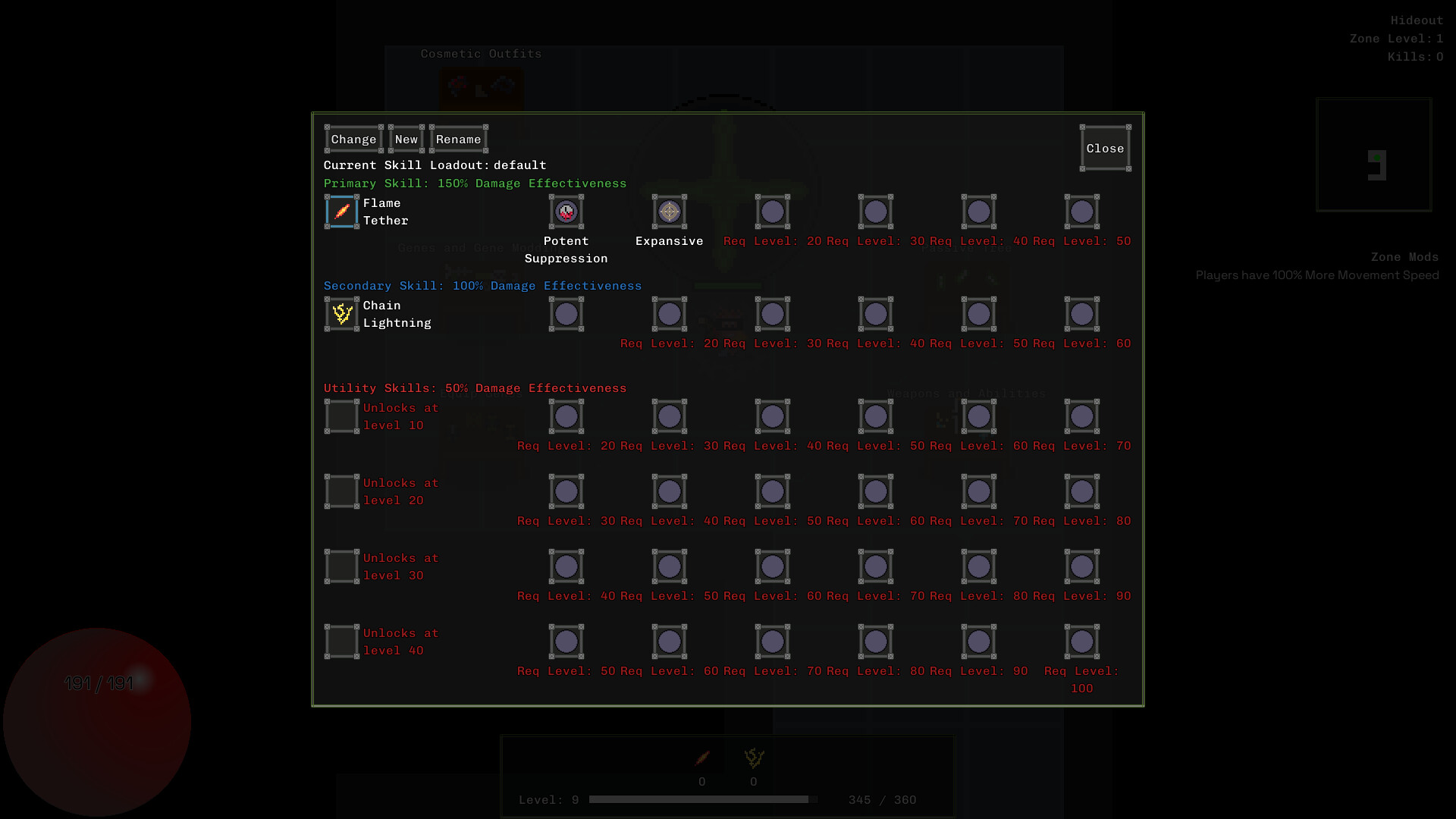Click the Potent Suppression mod icon
The image size is (1456, 819).
pyautogui.click(x=566, y=212)
